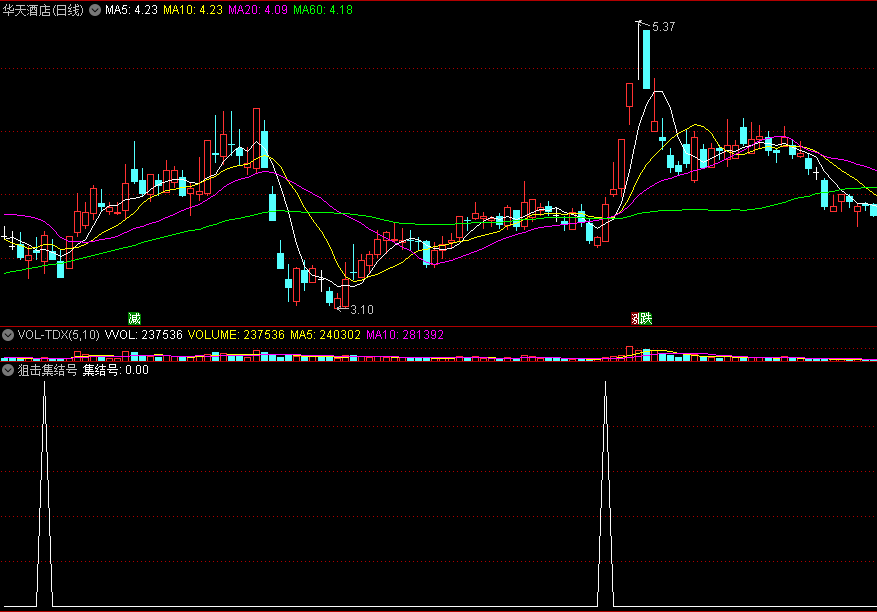877x612 pixels.
Task: Open the 狙击集结号 indicator dropdown
Action: click(x=8, y=370)
